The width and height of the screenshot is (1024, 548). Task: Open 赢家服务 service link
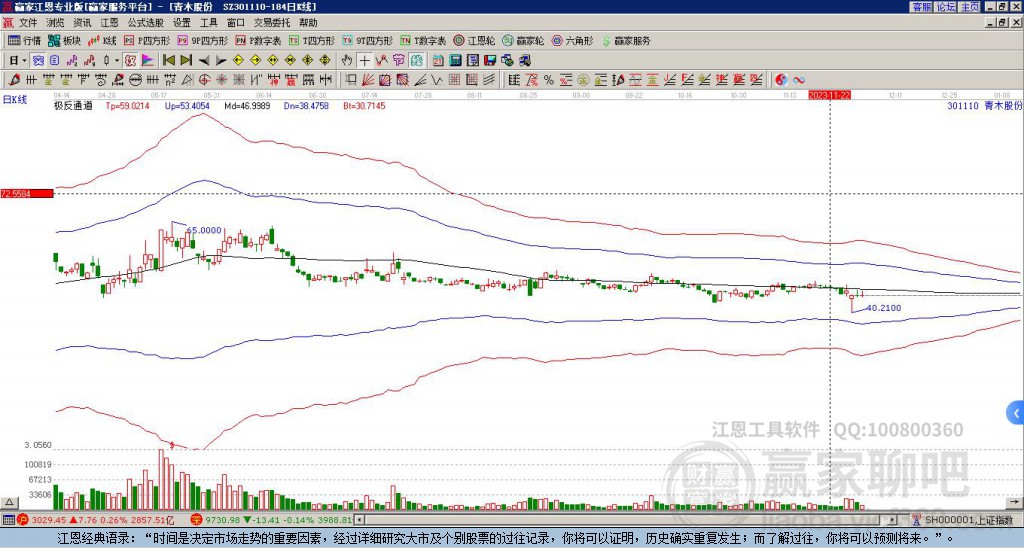point(626,40)
